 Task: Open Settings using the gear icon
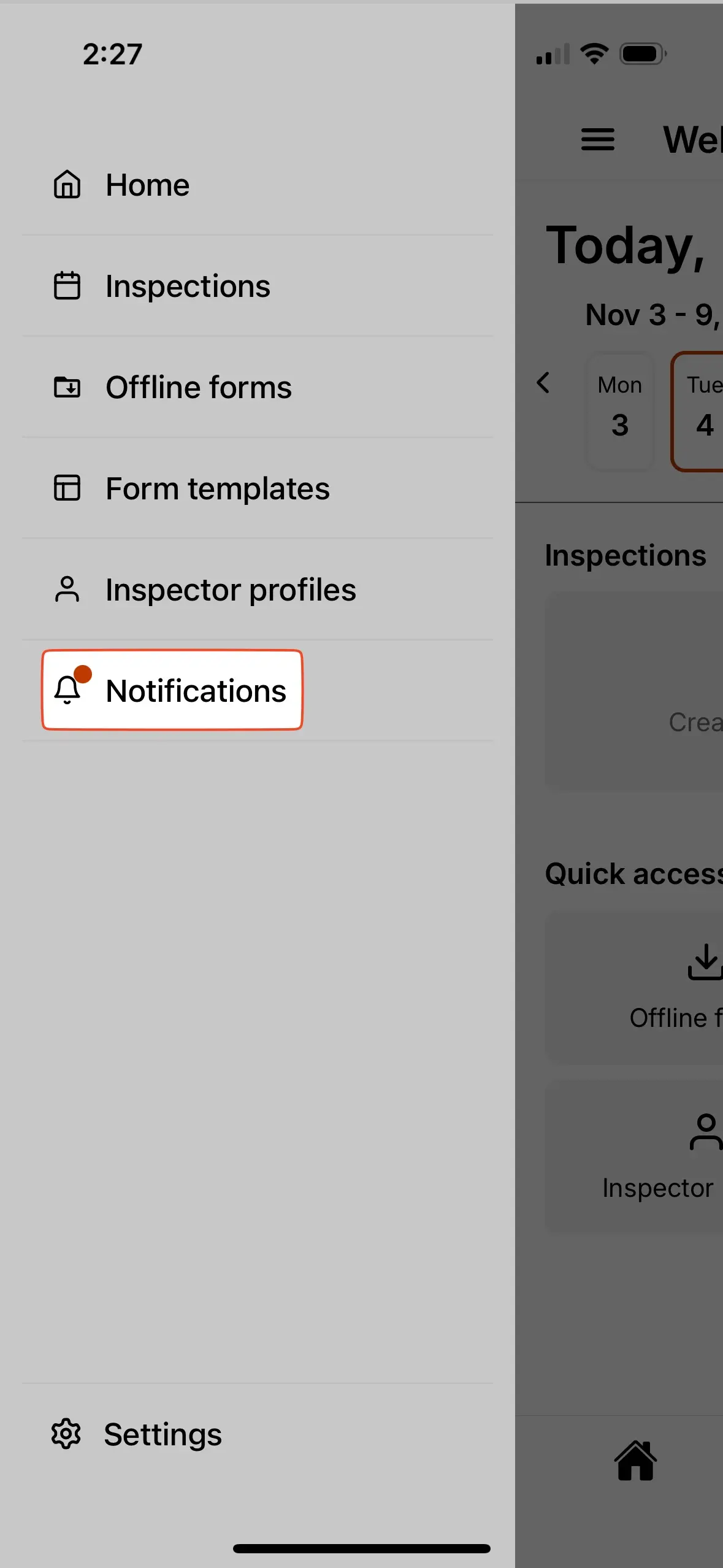point(66,1434)
